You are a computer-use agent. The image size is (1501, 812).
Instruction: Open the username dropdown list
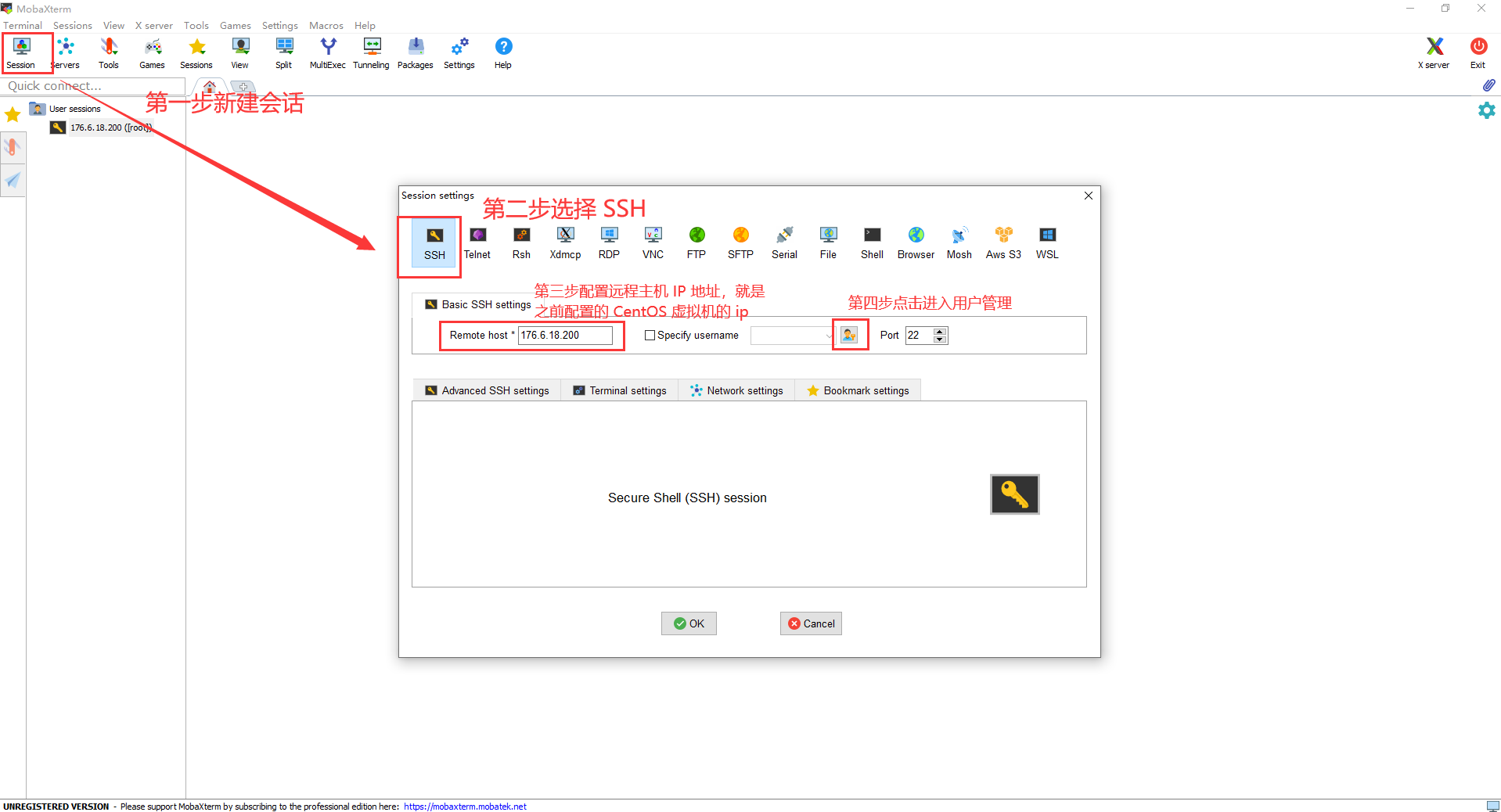830,336
